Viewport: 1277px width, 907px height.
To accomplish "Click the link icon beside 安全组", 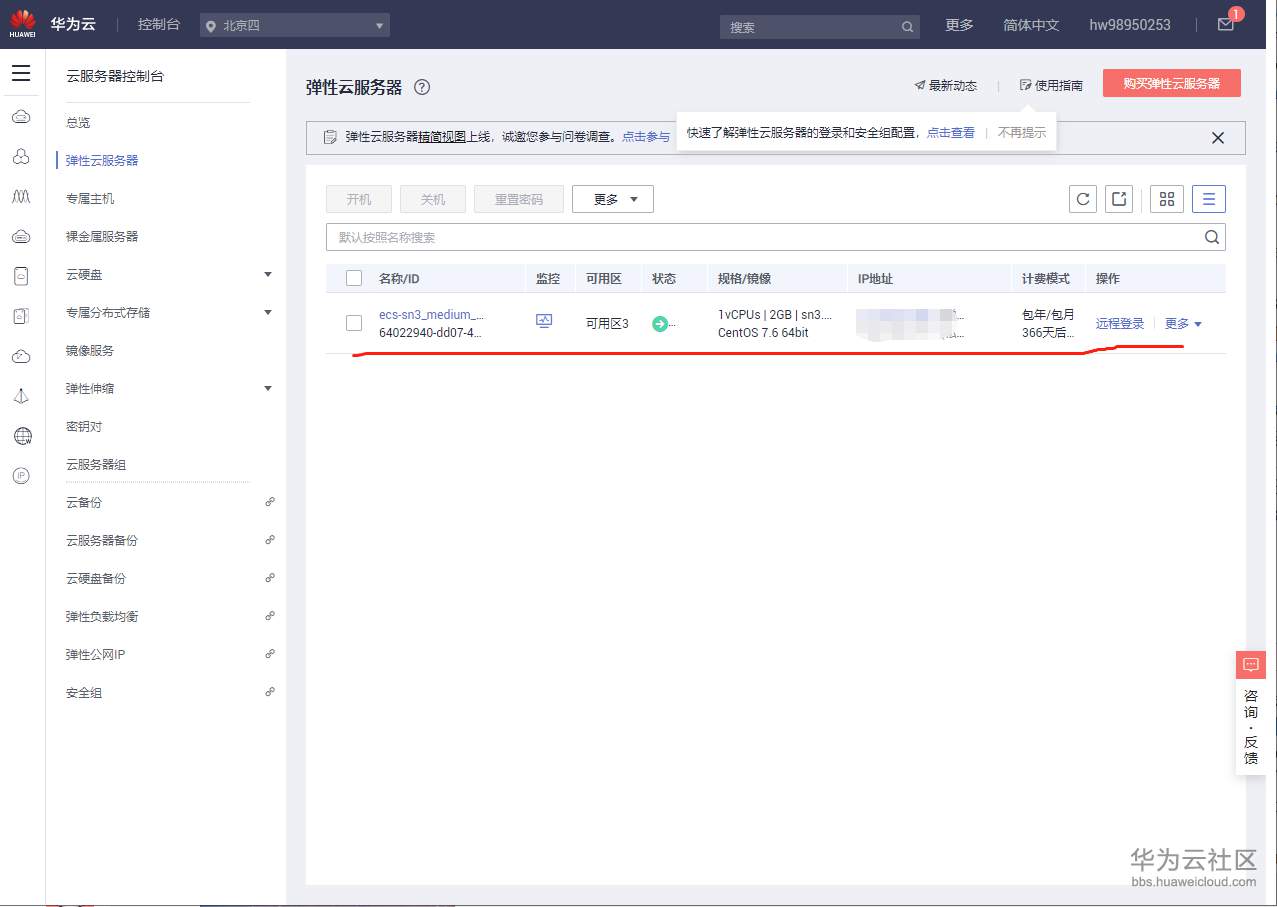I will coord(270,692).
